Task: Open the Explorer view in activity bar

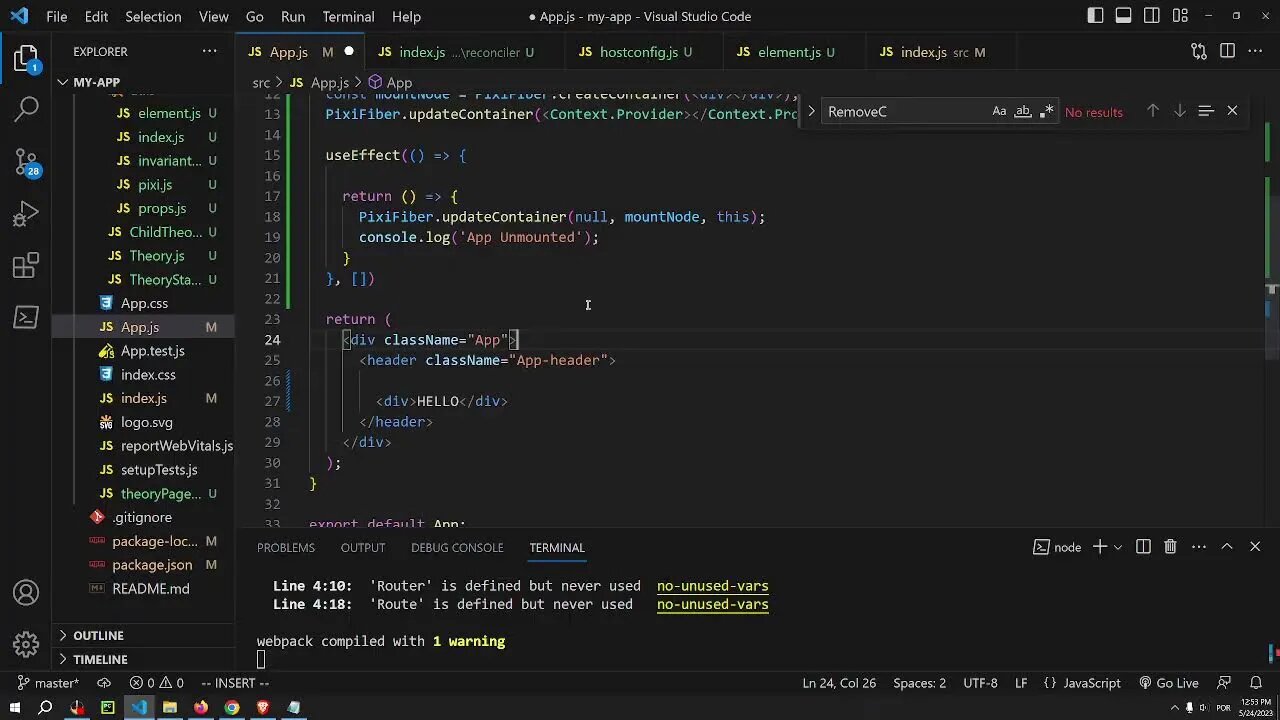Action: pyautogui.click(x=26, y=59)
